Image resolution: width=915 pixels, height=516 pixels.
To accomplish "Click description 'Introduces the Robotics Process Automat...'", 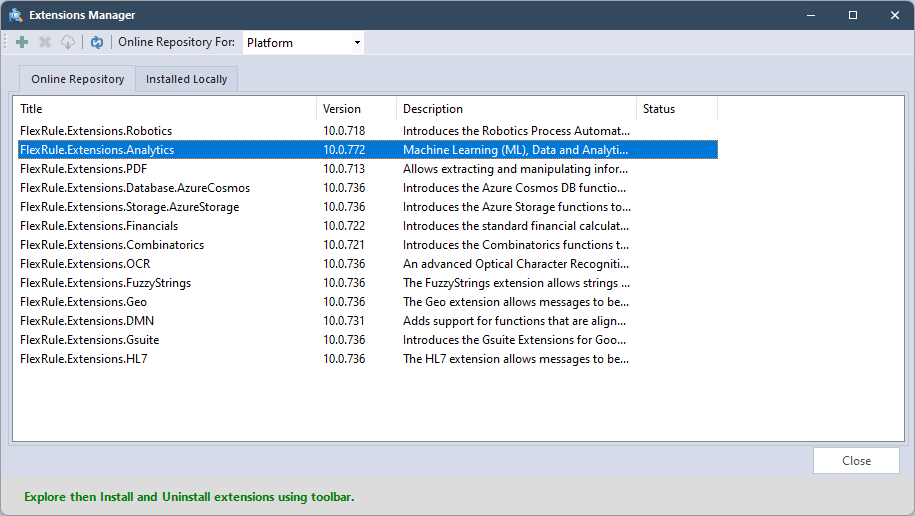I will [x=516, y=131].
